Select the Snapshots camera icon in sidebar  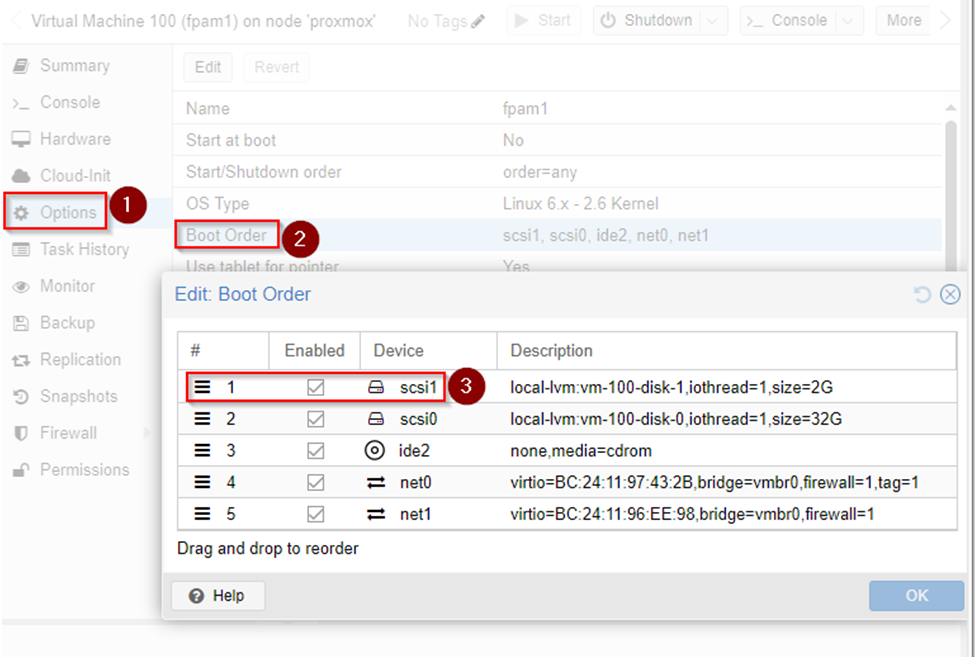[21, 396]
